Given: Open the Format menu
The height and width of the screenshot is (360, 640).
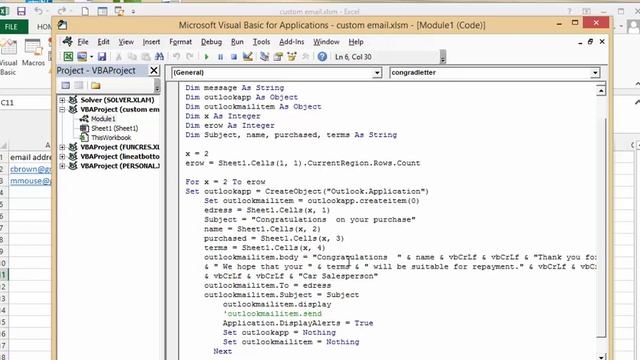Looking at the screenshot, I should point(180,42).
